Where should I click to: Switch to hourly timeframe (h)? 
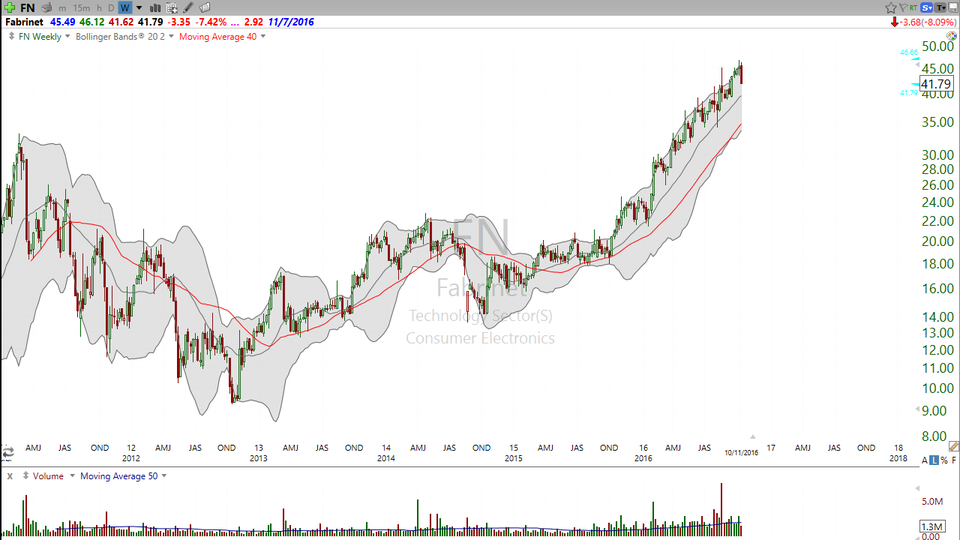pyautogui.click(x=99, y=8)
